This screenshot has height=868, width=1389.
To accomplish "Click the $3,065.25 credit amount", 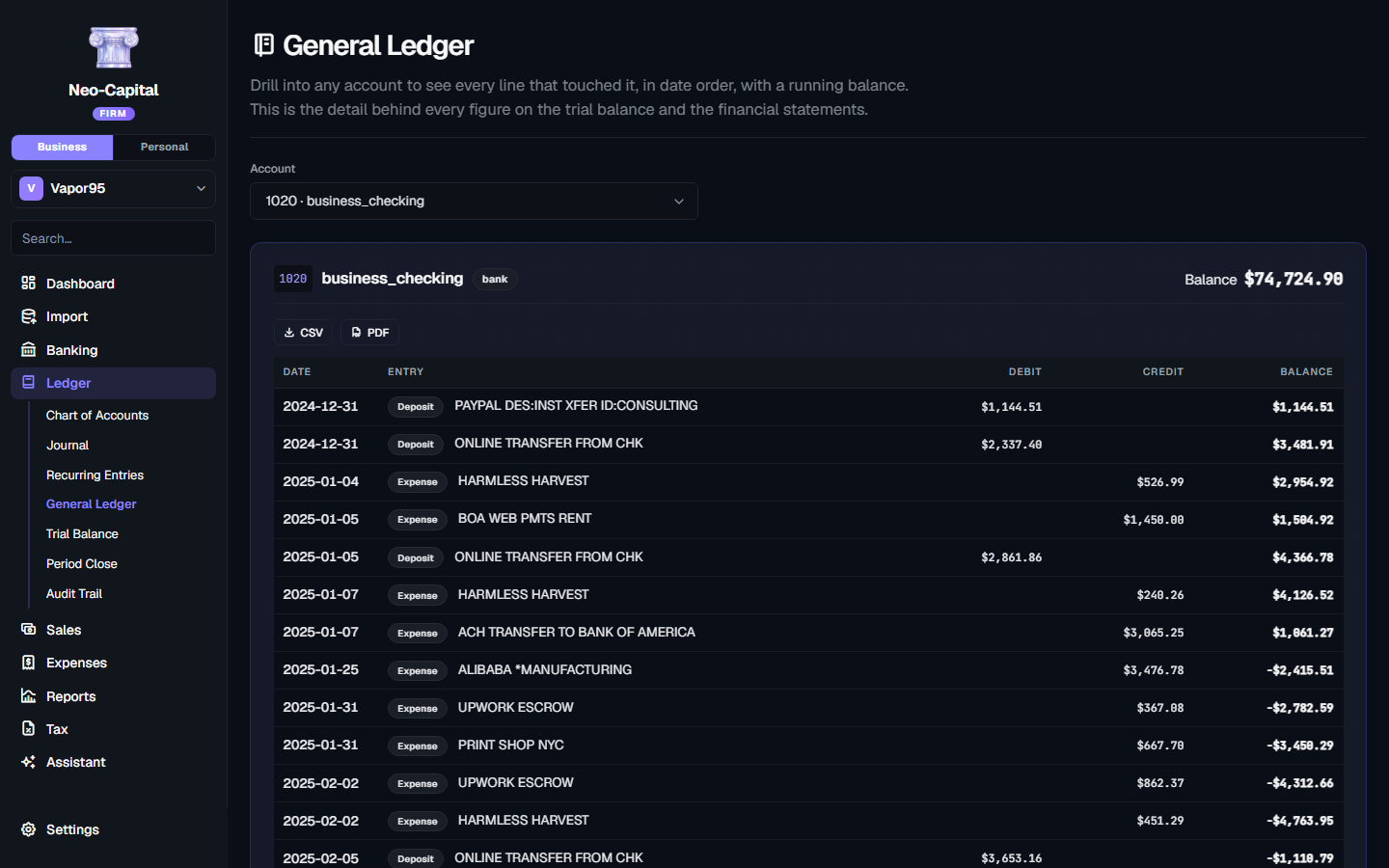I will pyautogui.click(x=1154, y=633).
